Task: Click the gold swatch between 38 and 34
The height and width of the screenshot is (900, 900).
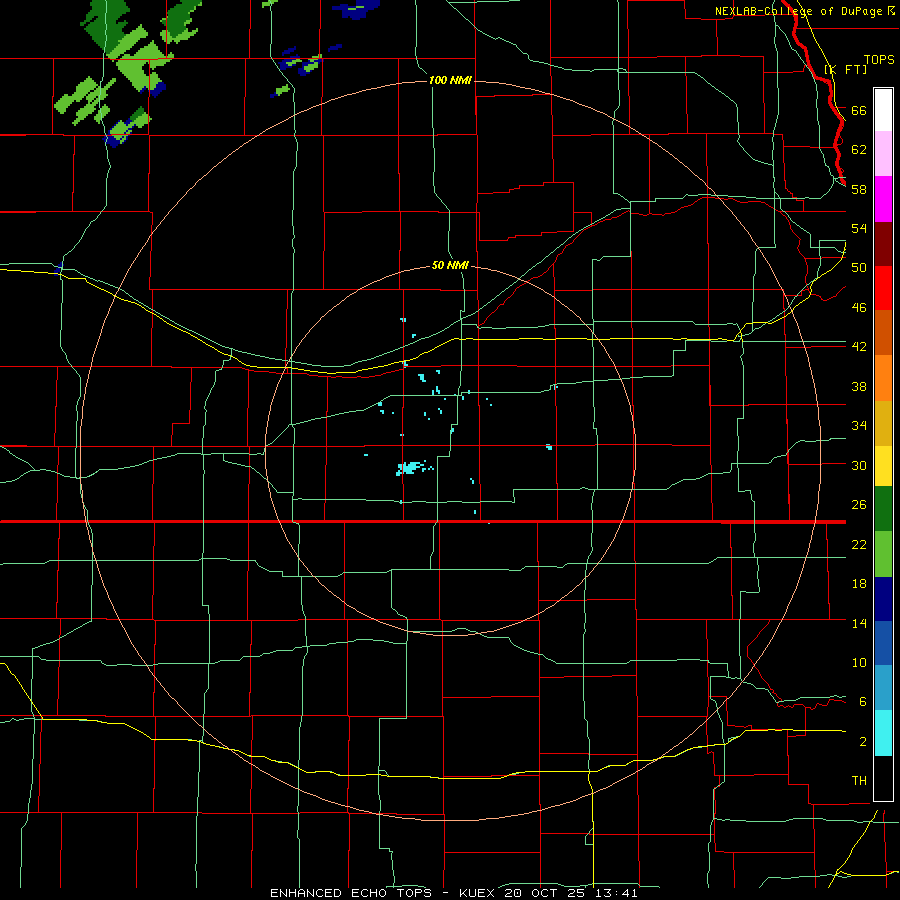Action: tap(883, 423)
